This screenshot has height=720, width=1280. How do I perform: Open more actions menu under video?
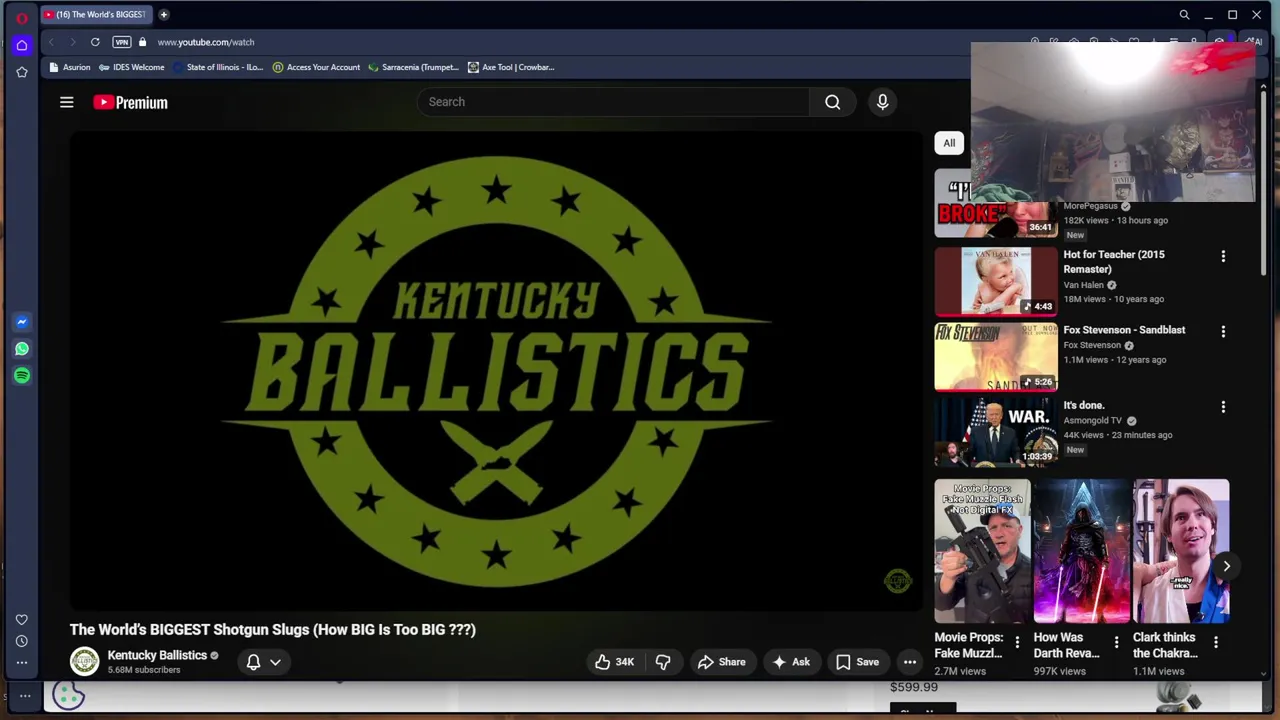pos(910,662)
